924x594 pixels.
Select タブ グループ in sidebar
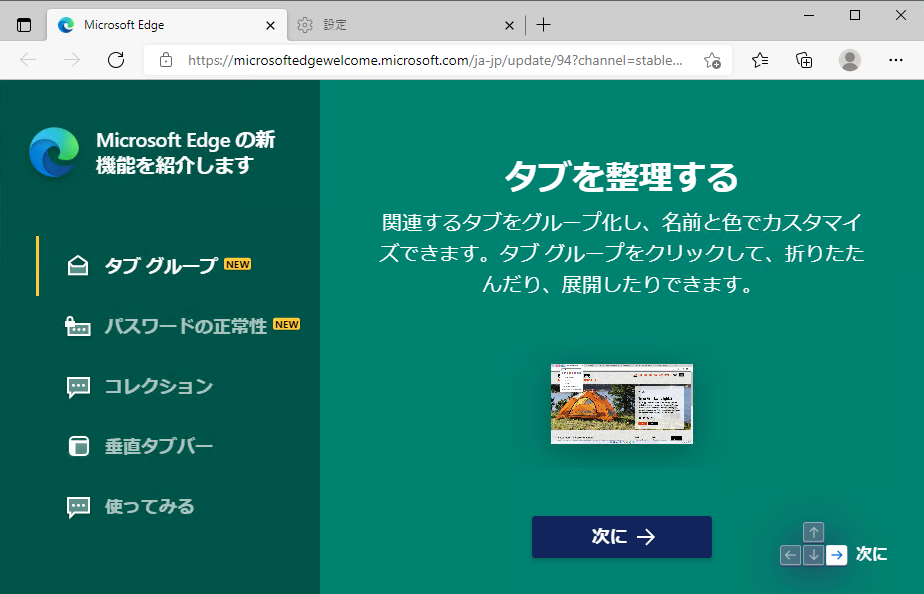tap(159, 266)
